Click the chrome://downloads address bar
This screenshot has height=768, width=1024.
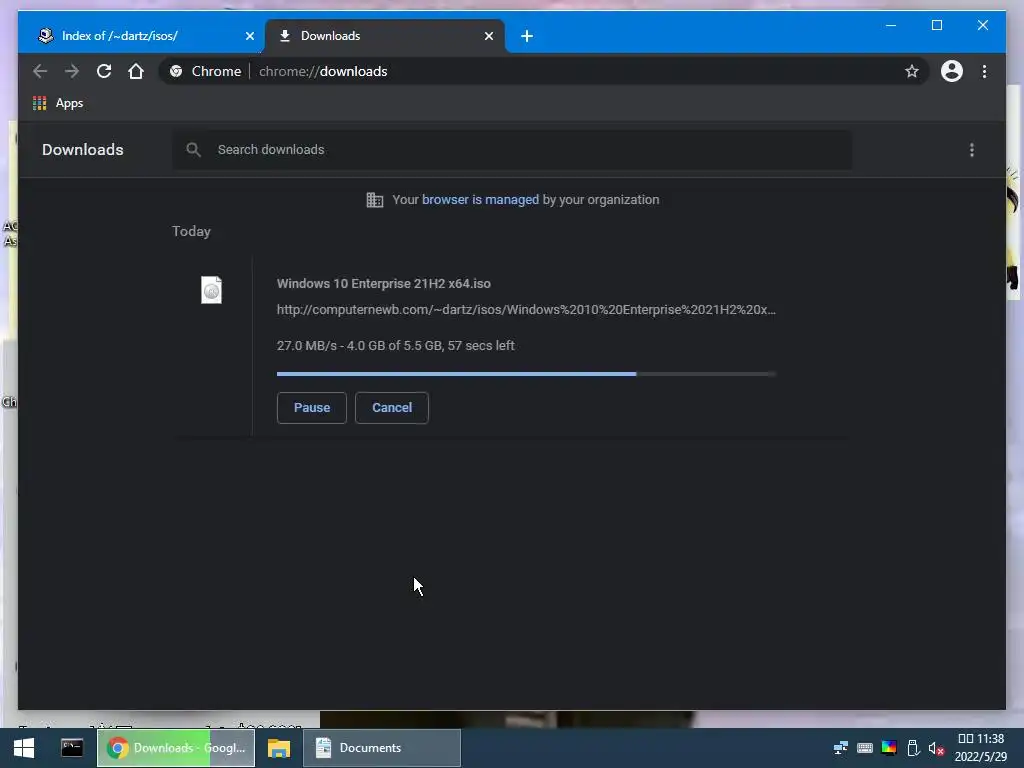click(543, 71)
